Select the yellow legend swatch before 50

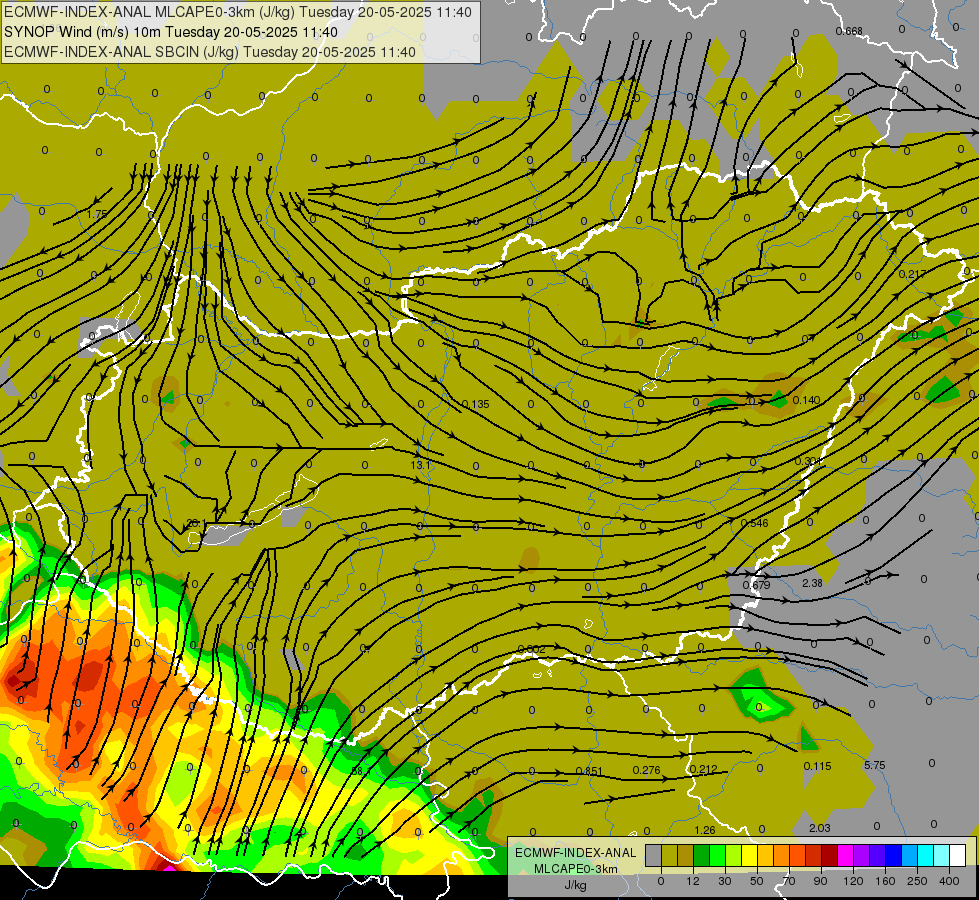click(749, 855)
